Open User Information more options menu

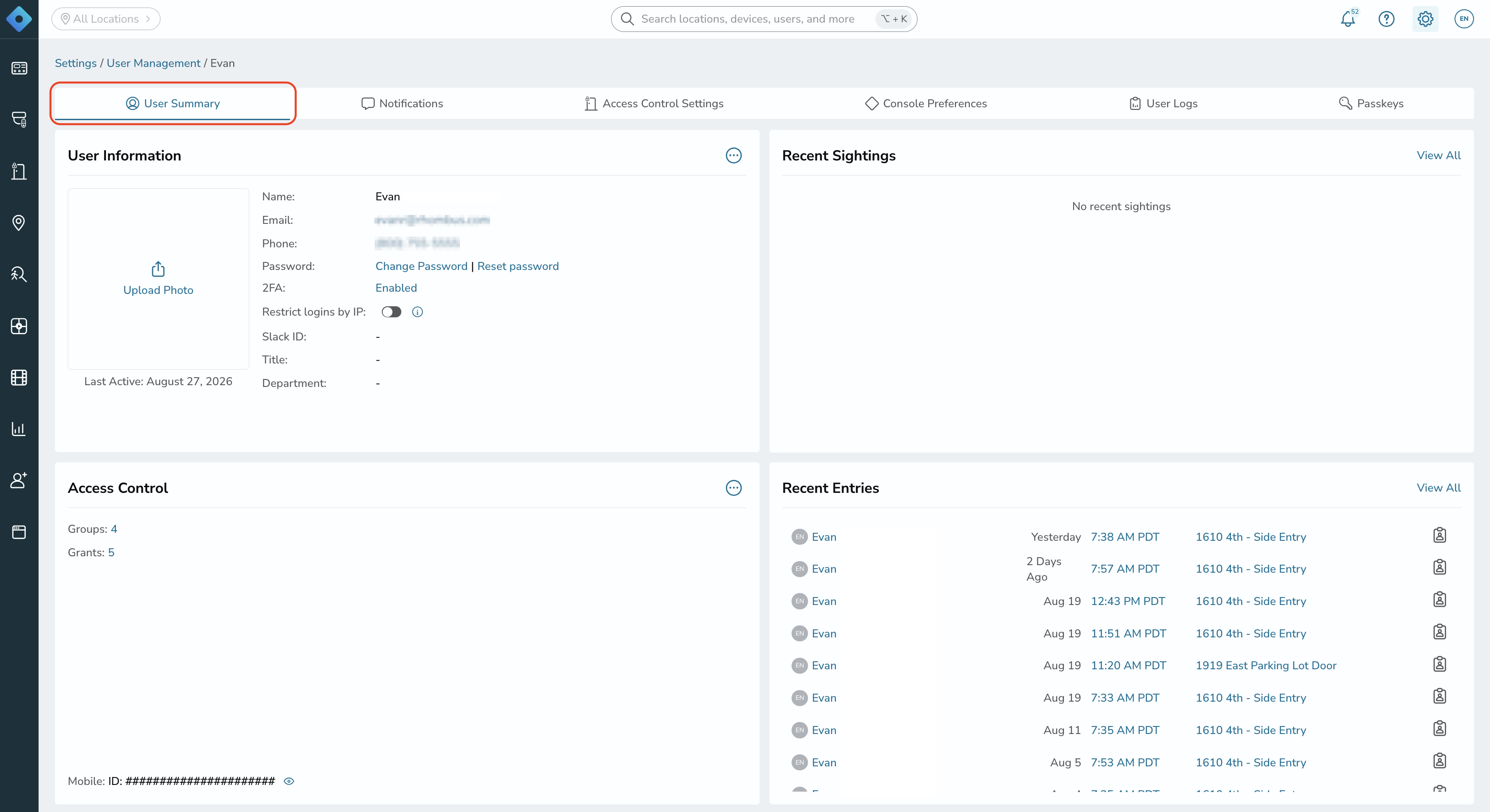(733, 156)
